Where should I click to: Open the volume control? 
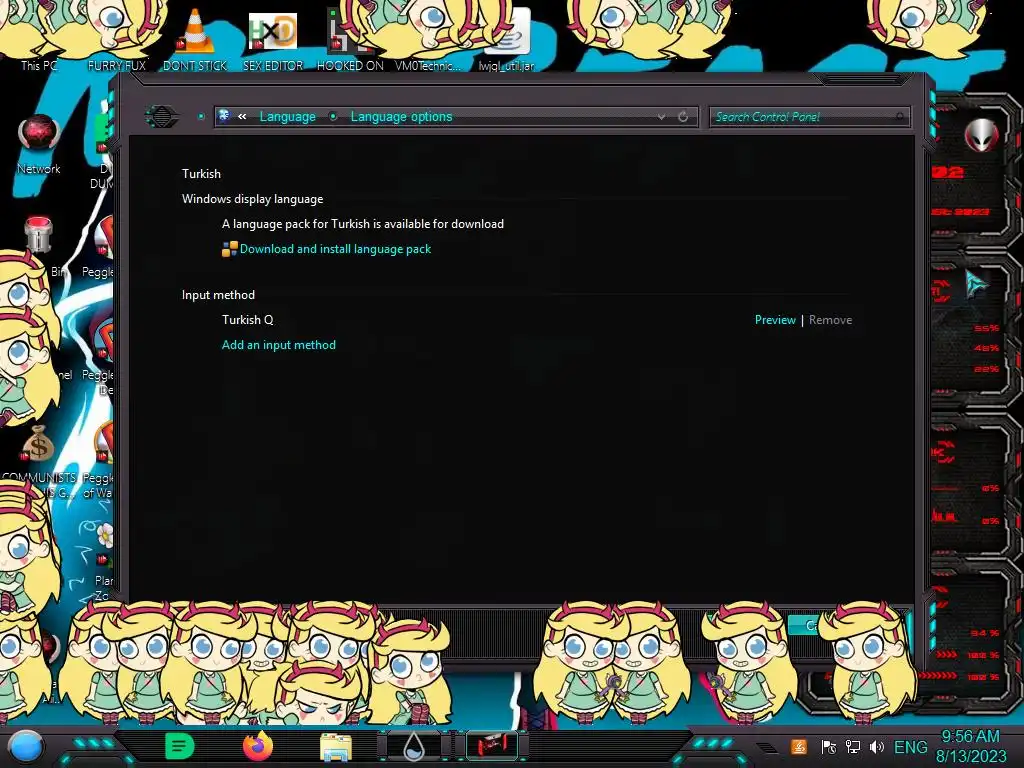tap(876, 747)
